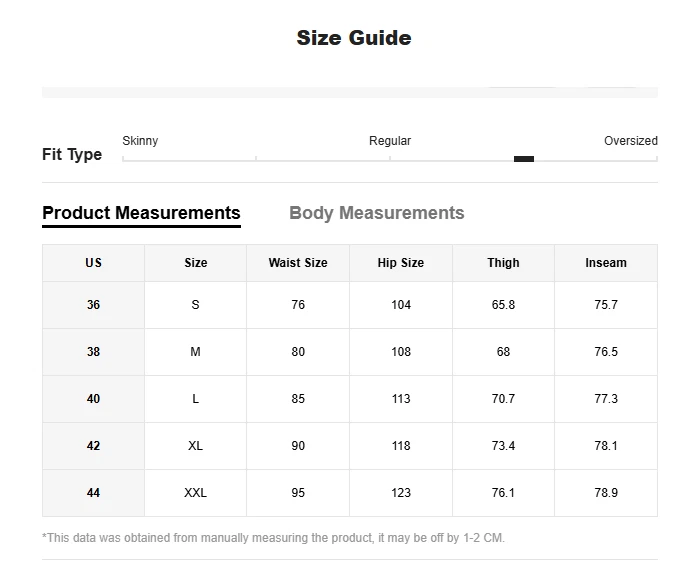Click the Waist Size column header
The width and height of the screenshot is (686, 576).
click(298, 263)
